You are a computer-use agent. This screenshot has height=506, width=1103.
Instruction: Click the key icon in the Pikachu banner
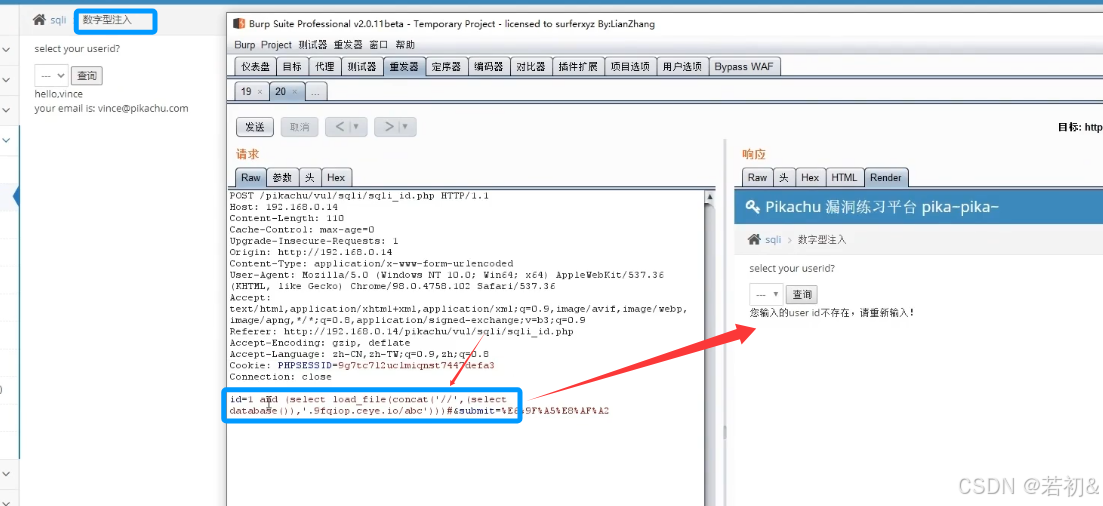(x=752, y=207)
